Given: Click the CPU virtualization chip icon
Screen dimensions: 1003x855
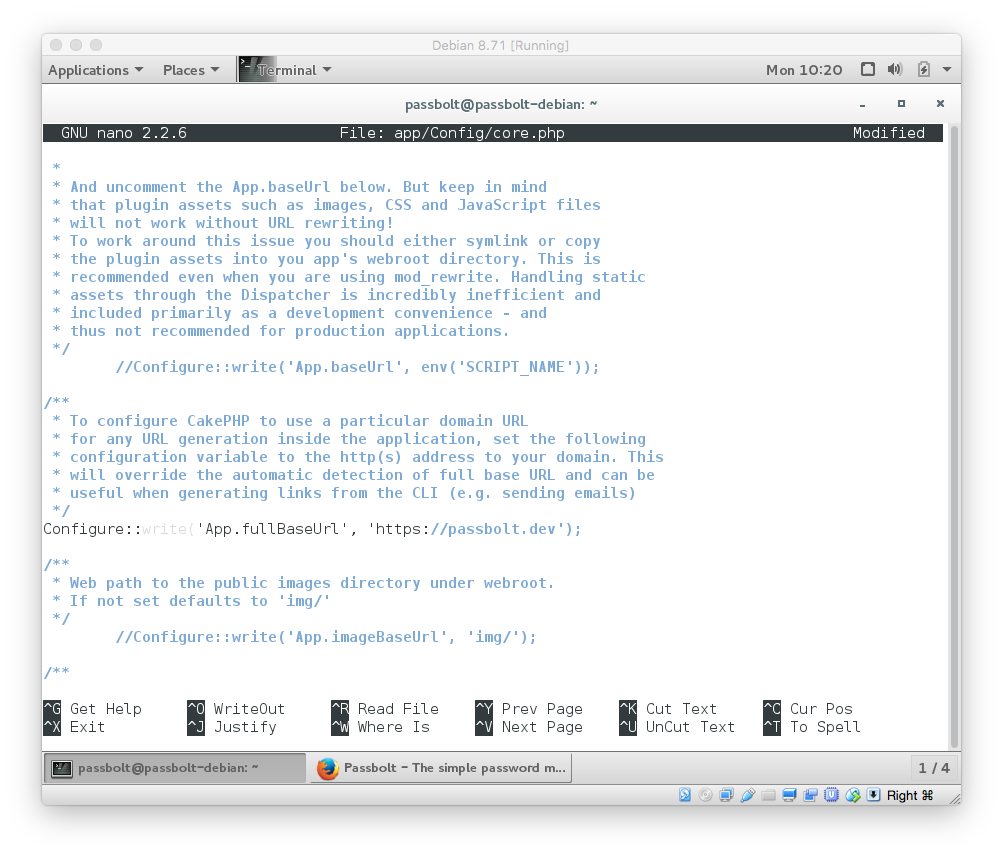Looking at the screenshot, I should click(832, 795).
